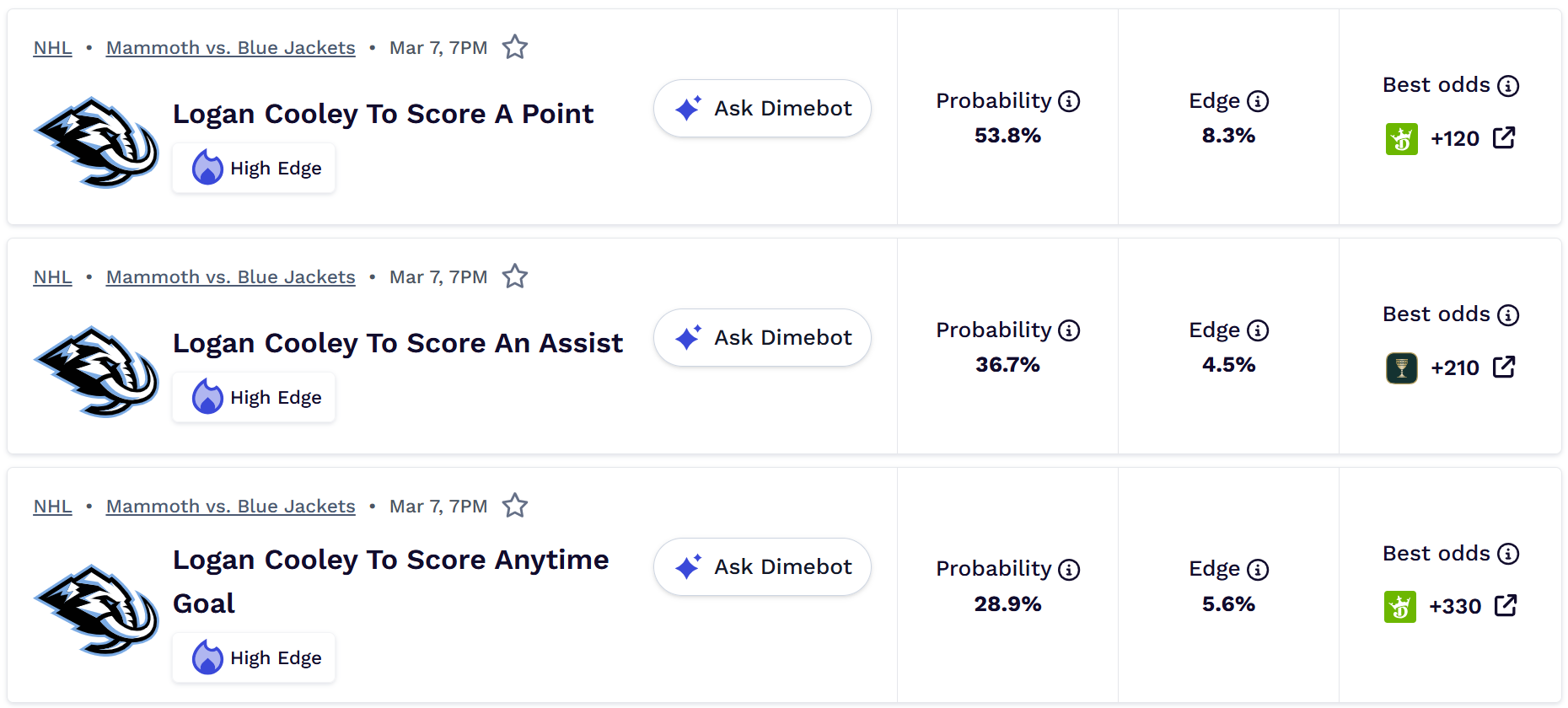The height and width of the screenshot is (708, 1568).
Task: Ask Dimebot about Anytime Goal bet
Action: click(x=762, y=567)
